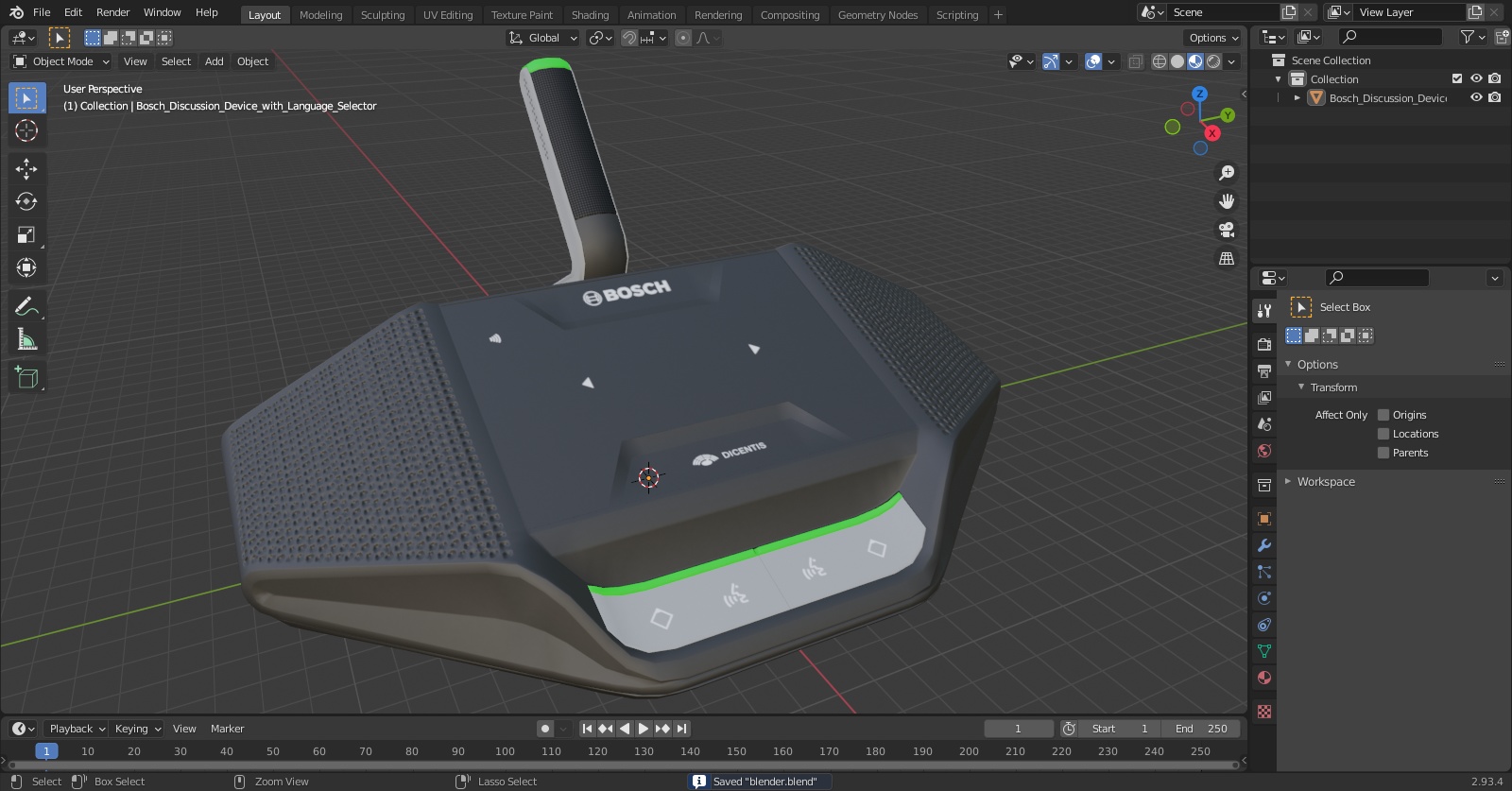Jump to previous keyframe

pos(606,729)
